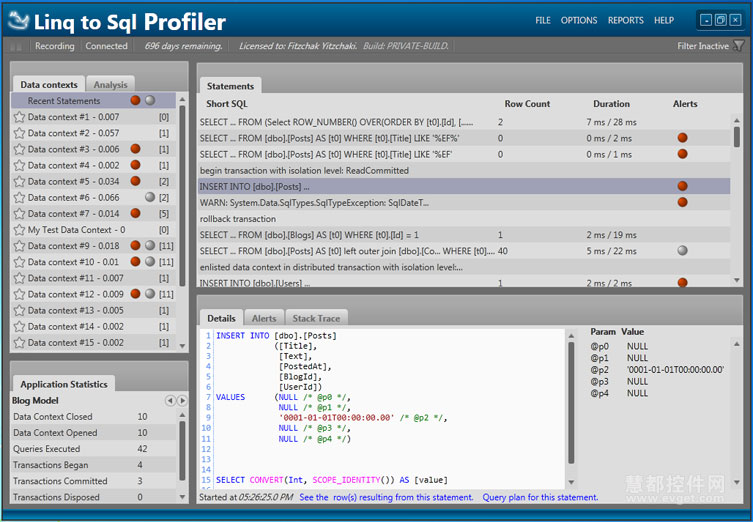Click the Queries Executed statistic row
Viewport: 753px width, 522px height.
click(x=94, y=449)
